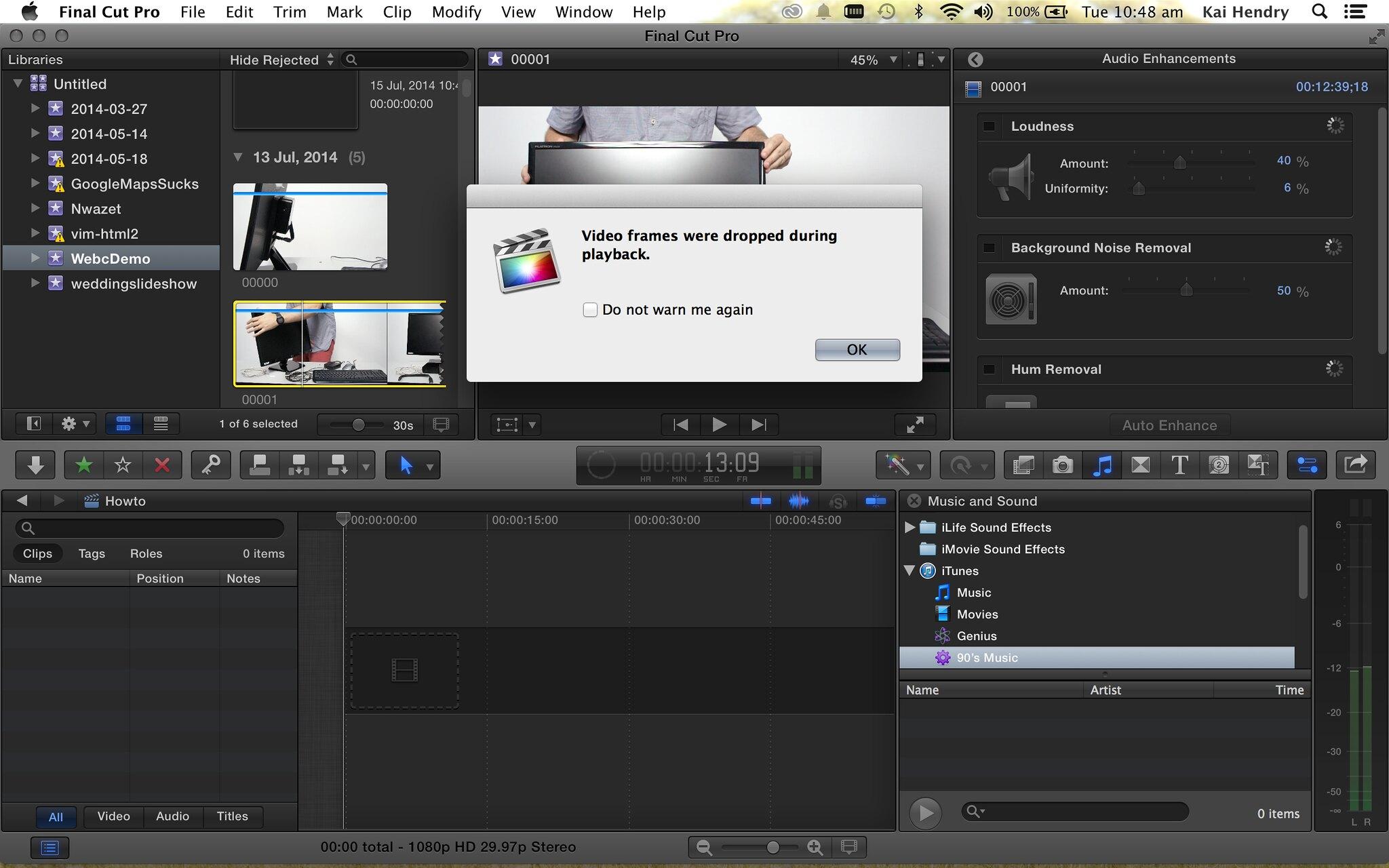This screenshot has width=1389, height=868.
Task: Open the Titles browser T icon
Action: tap(1179, 465)
